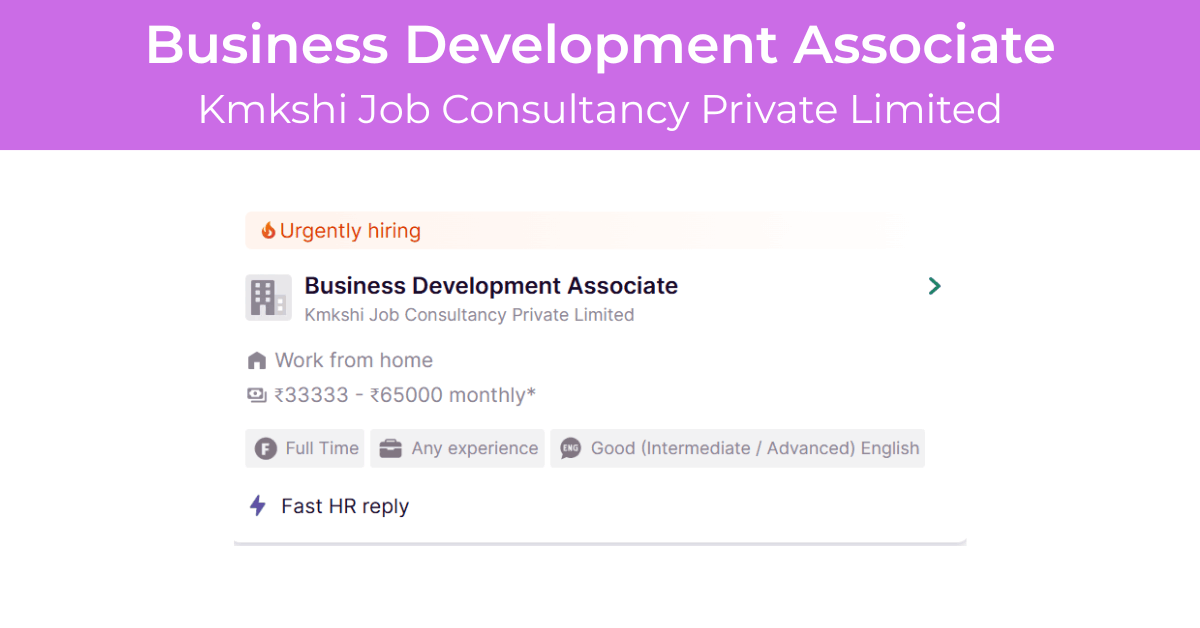Click the lightning bolt Fast HR icon
1200x628 pixels.
click(x=258, y=506)
